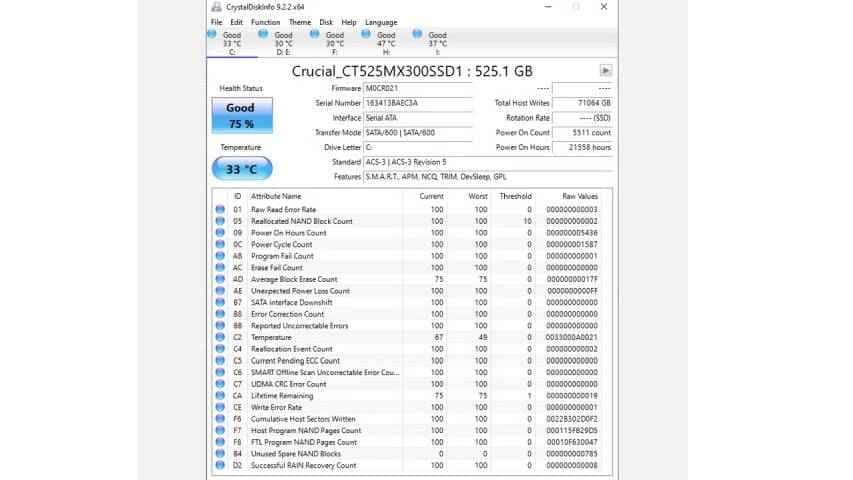Close the CrystalDiskInfo window
853x480 pixels.
[604, 7]
